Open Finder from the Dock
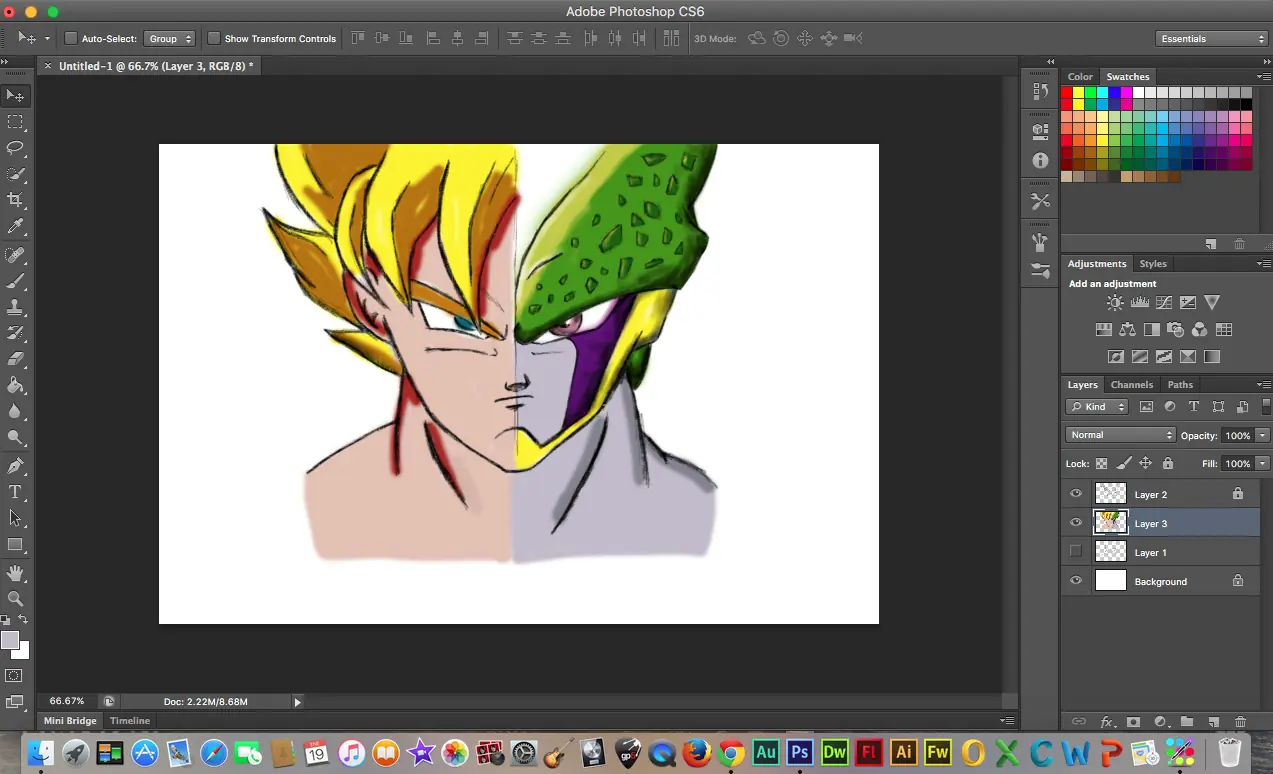Screen dimensions: 1273x774 [x=41, y=752]
